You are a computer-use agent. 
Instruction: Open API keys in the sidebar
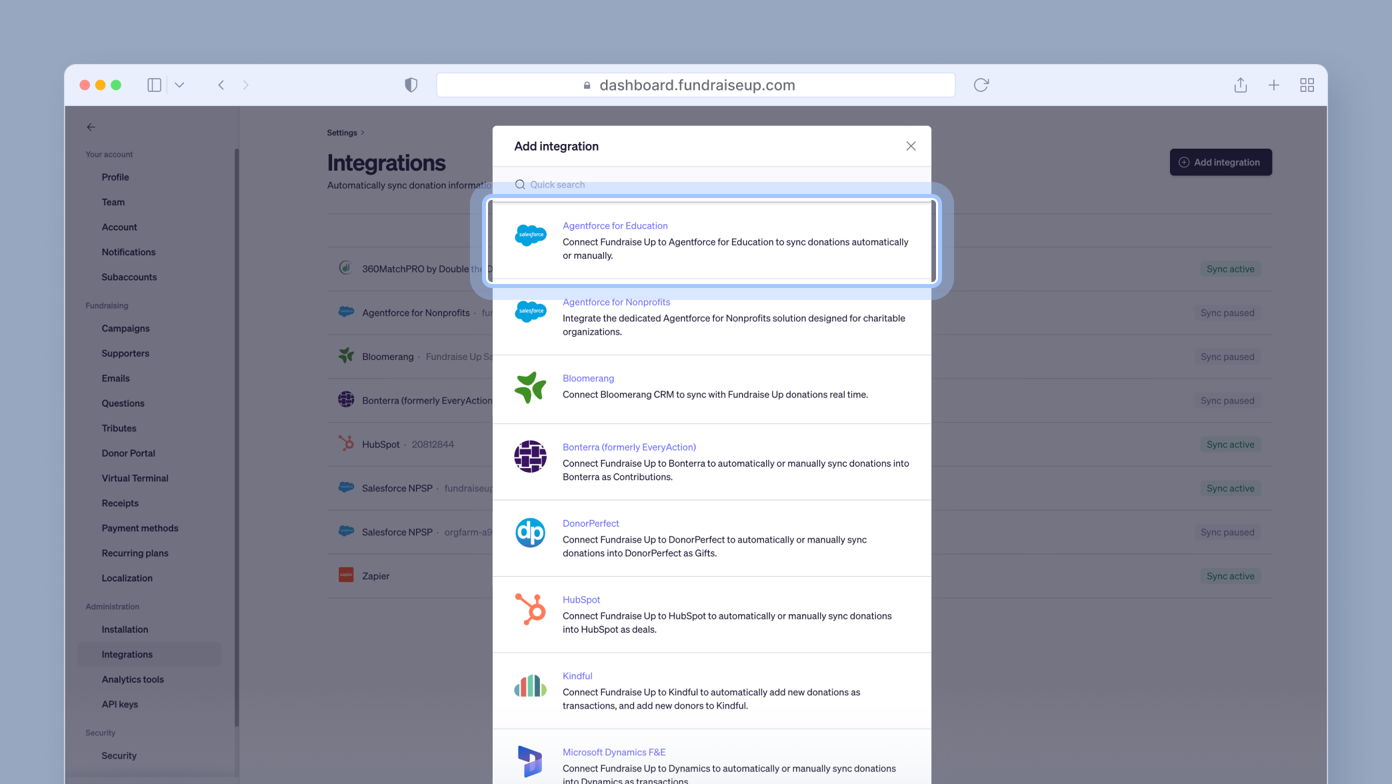tap(120, 704)
